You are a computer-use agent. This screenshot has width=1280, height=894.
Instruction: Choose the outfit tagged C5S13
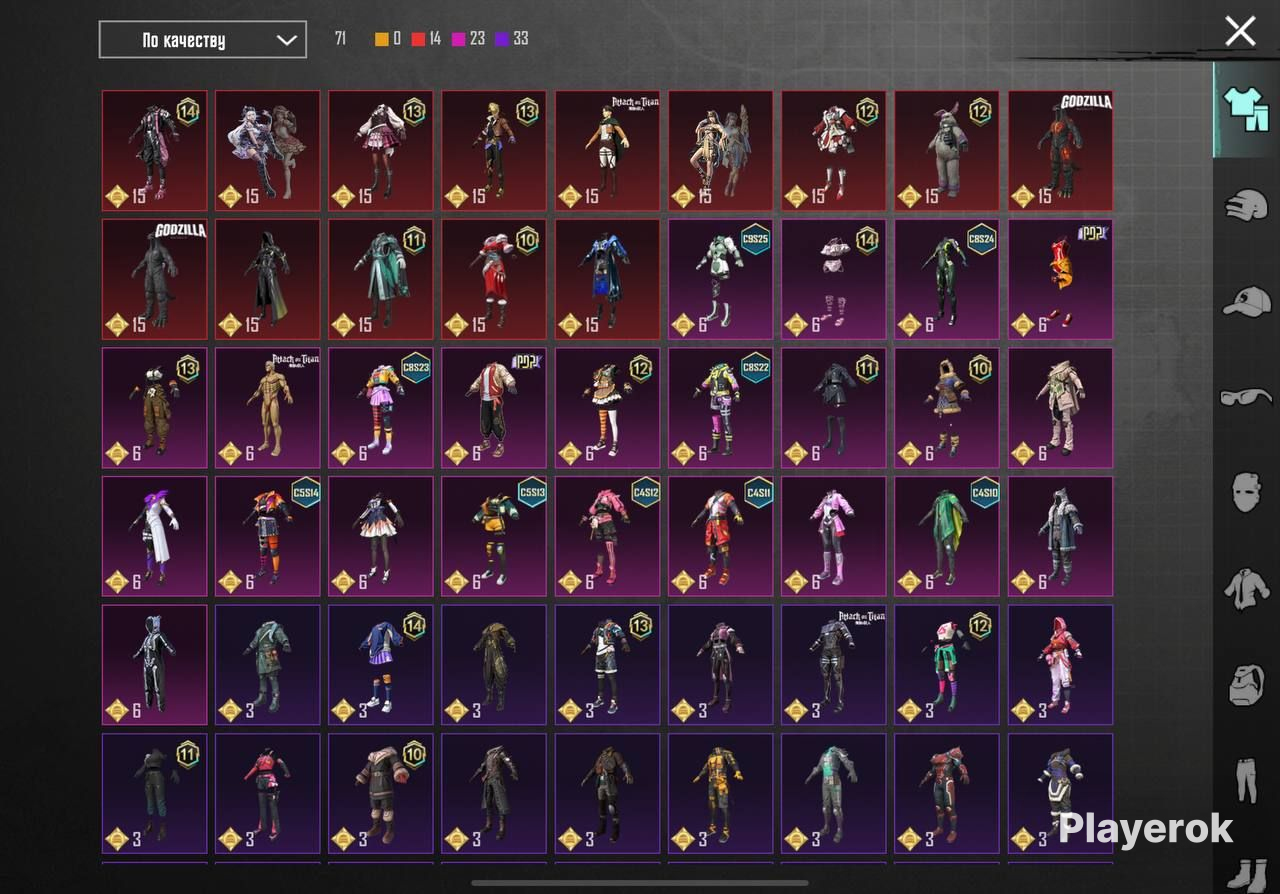494,536
